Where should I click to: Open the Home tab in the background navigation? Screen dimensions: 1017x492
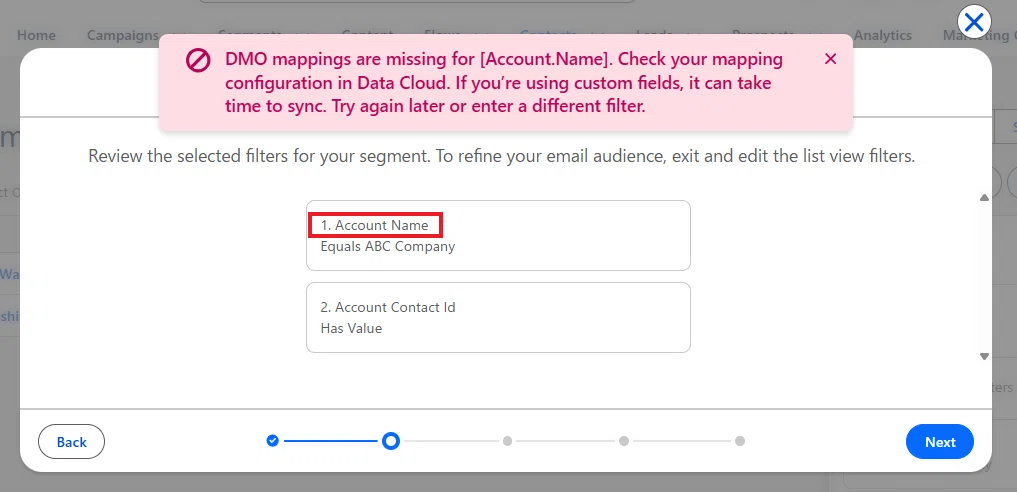point(36,36)
